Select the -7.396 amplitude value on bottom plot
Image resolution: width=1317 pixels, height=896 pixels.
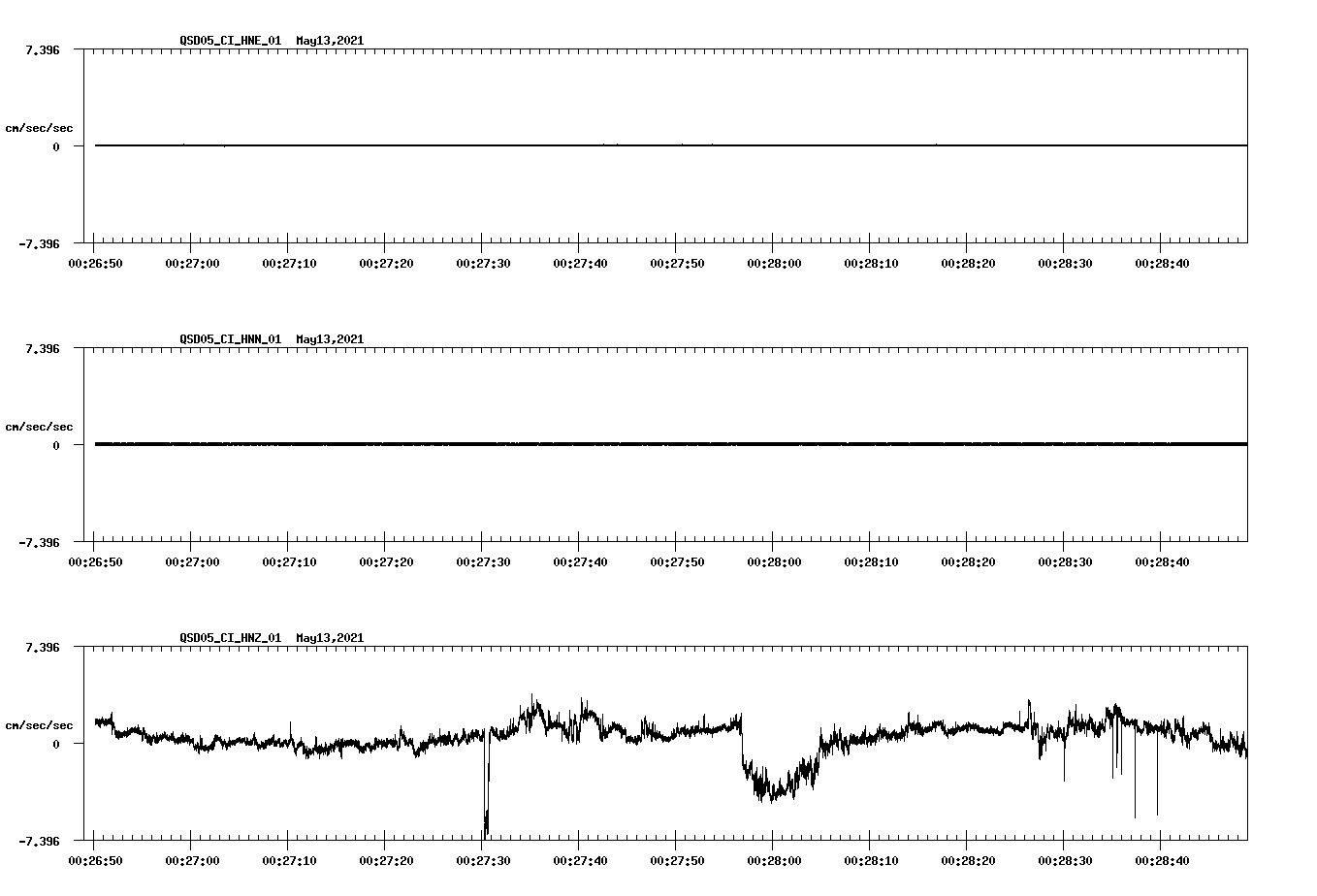point(39,842)
